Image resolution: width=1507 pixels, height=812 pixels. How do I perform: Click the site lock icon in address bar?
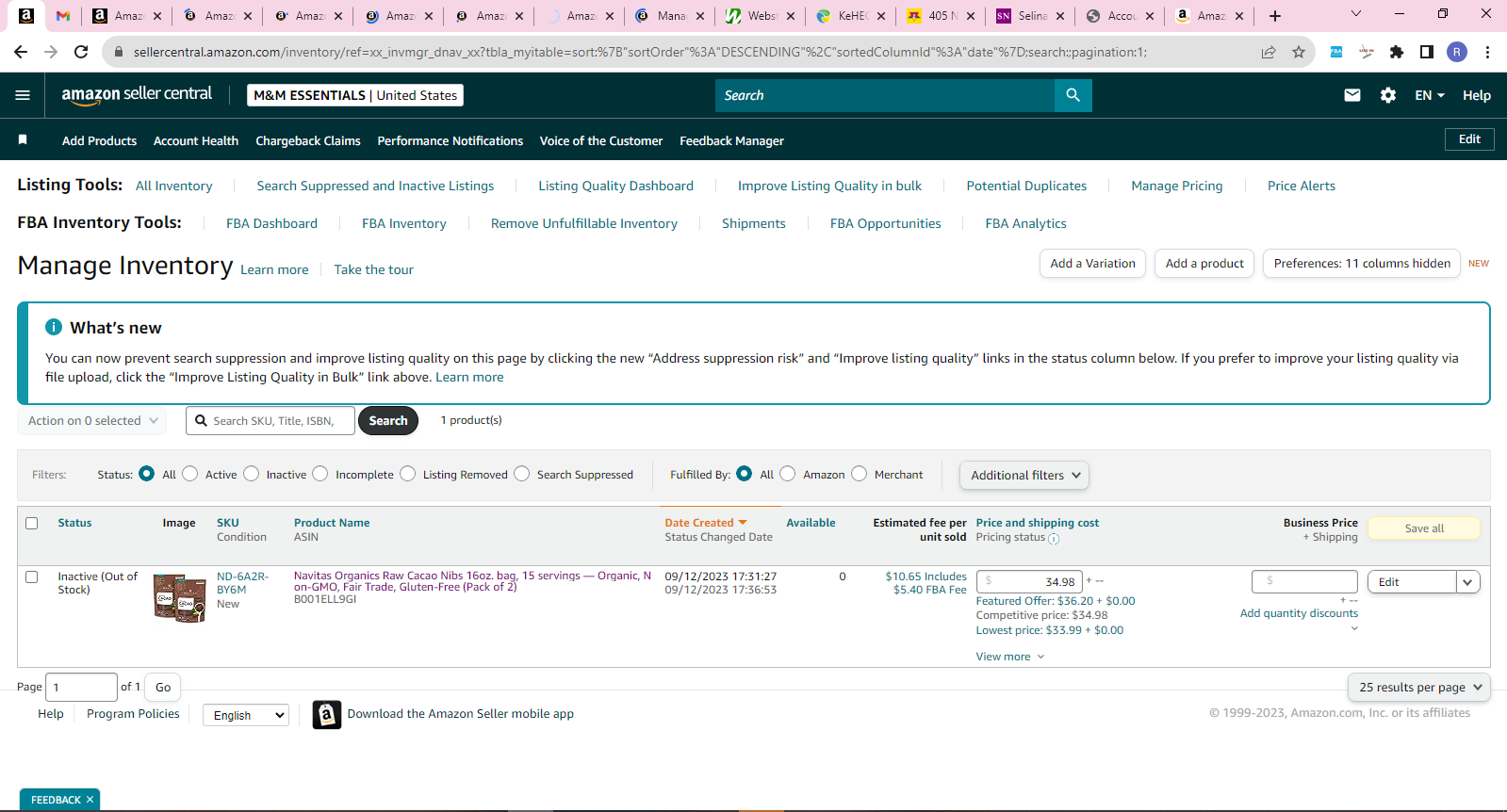[x=119, y=52]
